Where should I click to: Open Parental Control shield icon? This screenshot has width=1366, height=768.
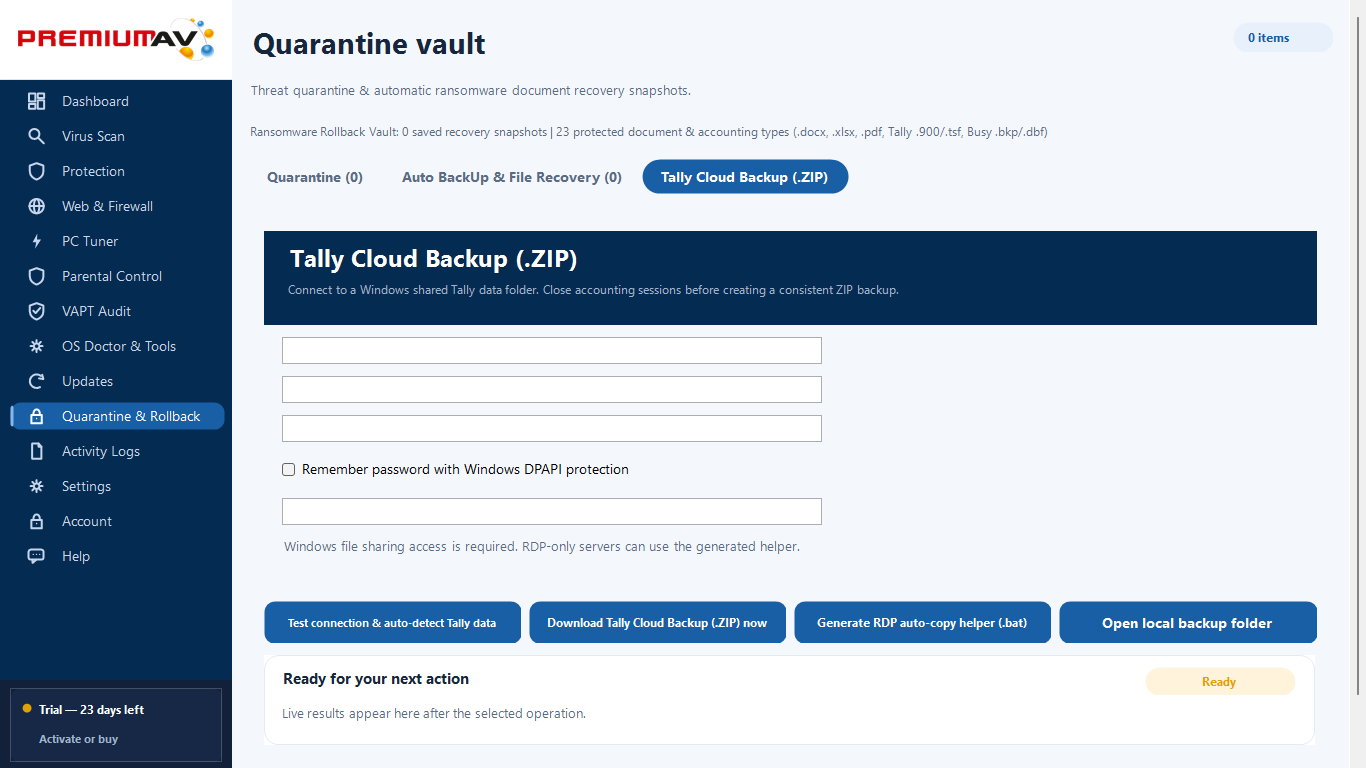point(37,276)
